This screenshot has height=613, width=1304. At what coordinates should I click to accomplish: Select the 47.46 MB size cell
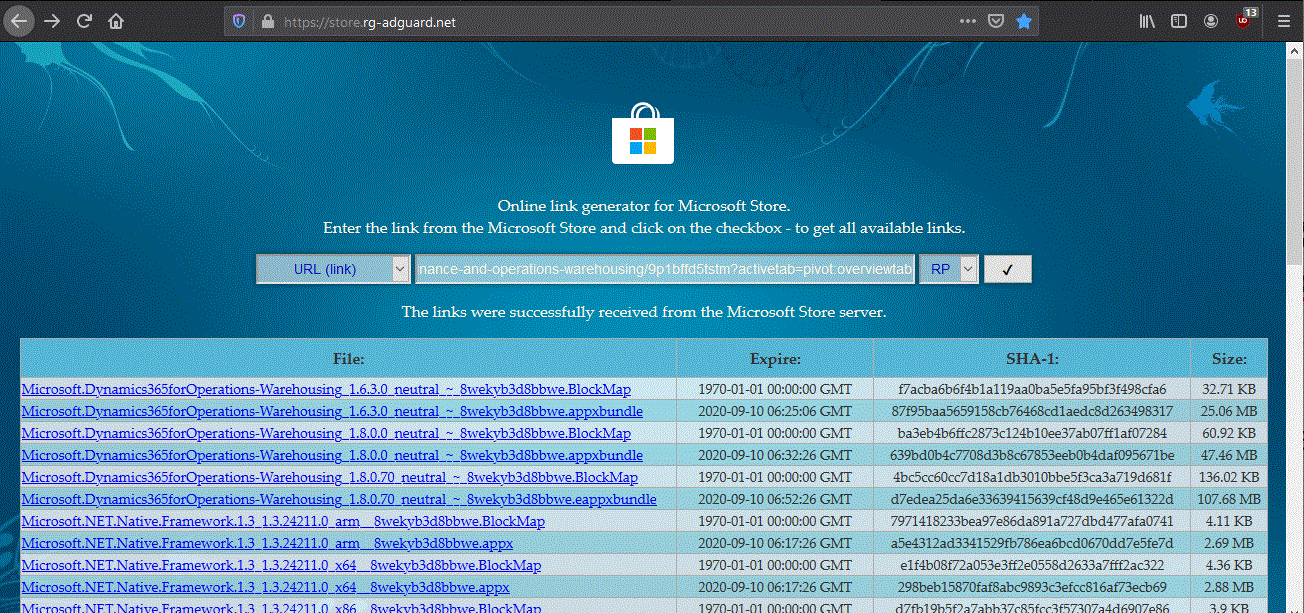point(1229,455)
